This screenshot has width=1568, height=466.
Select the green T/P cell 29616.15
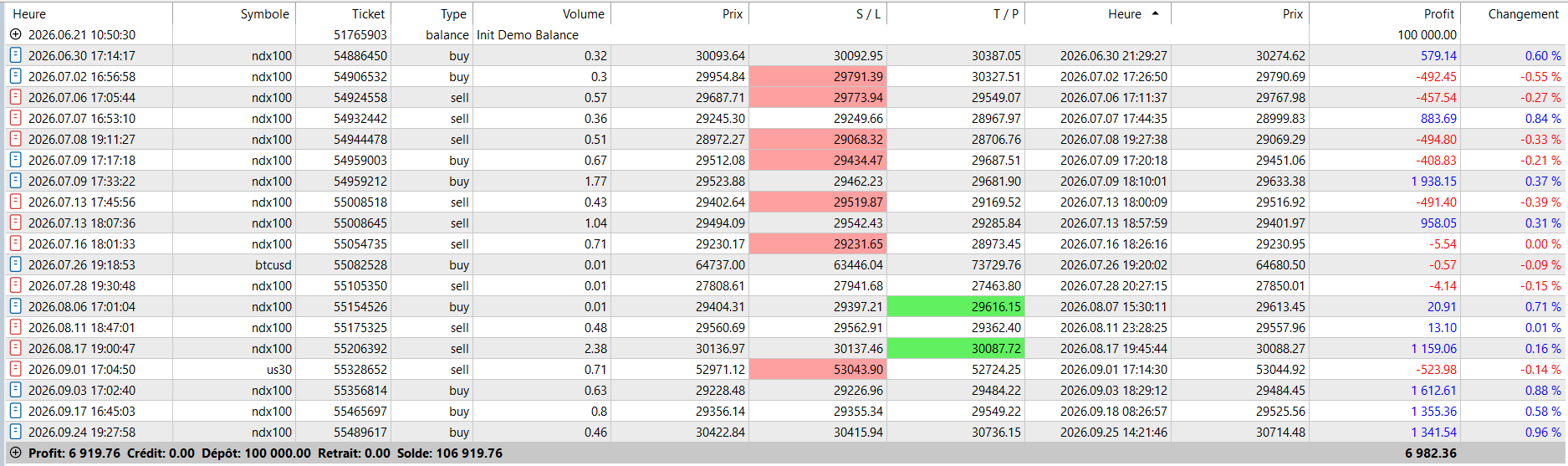click(x=956, y=306)
